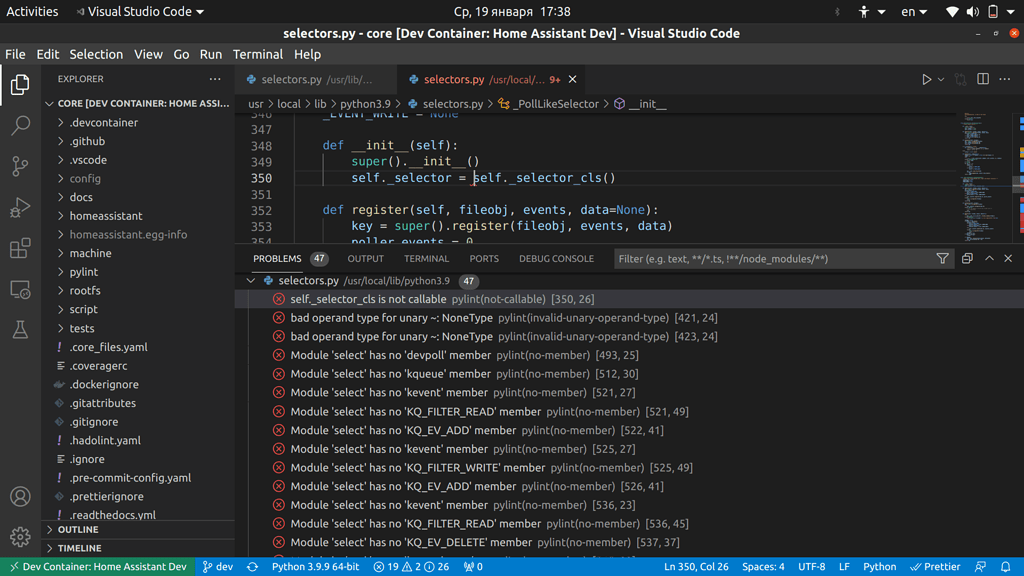Open the Run and Debug view

20,207
